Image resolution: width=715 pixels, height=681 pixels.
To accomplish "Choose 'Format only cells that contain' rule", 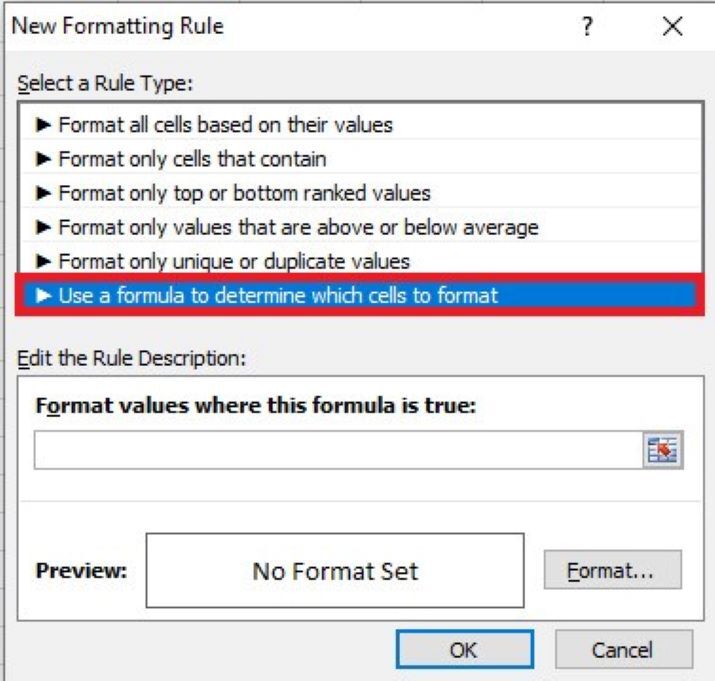I will (x=192, y=159).
